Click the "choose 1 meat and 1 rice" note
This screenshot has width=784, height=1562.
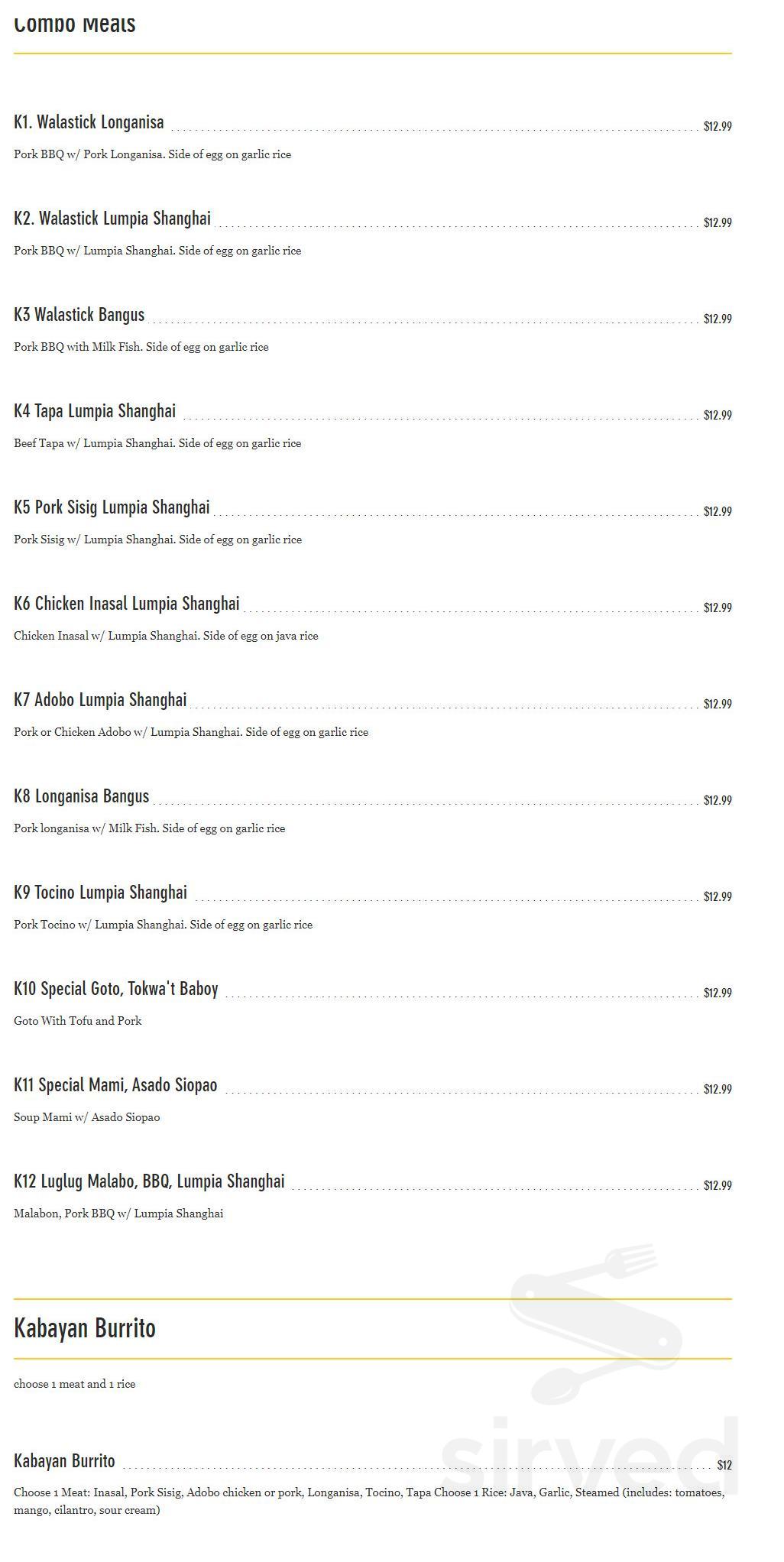coord(75,1384)
